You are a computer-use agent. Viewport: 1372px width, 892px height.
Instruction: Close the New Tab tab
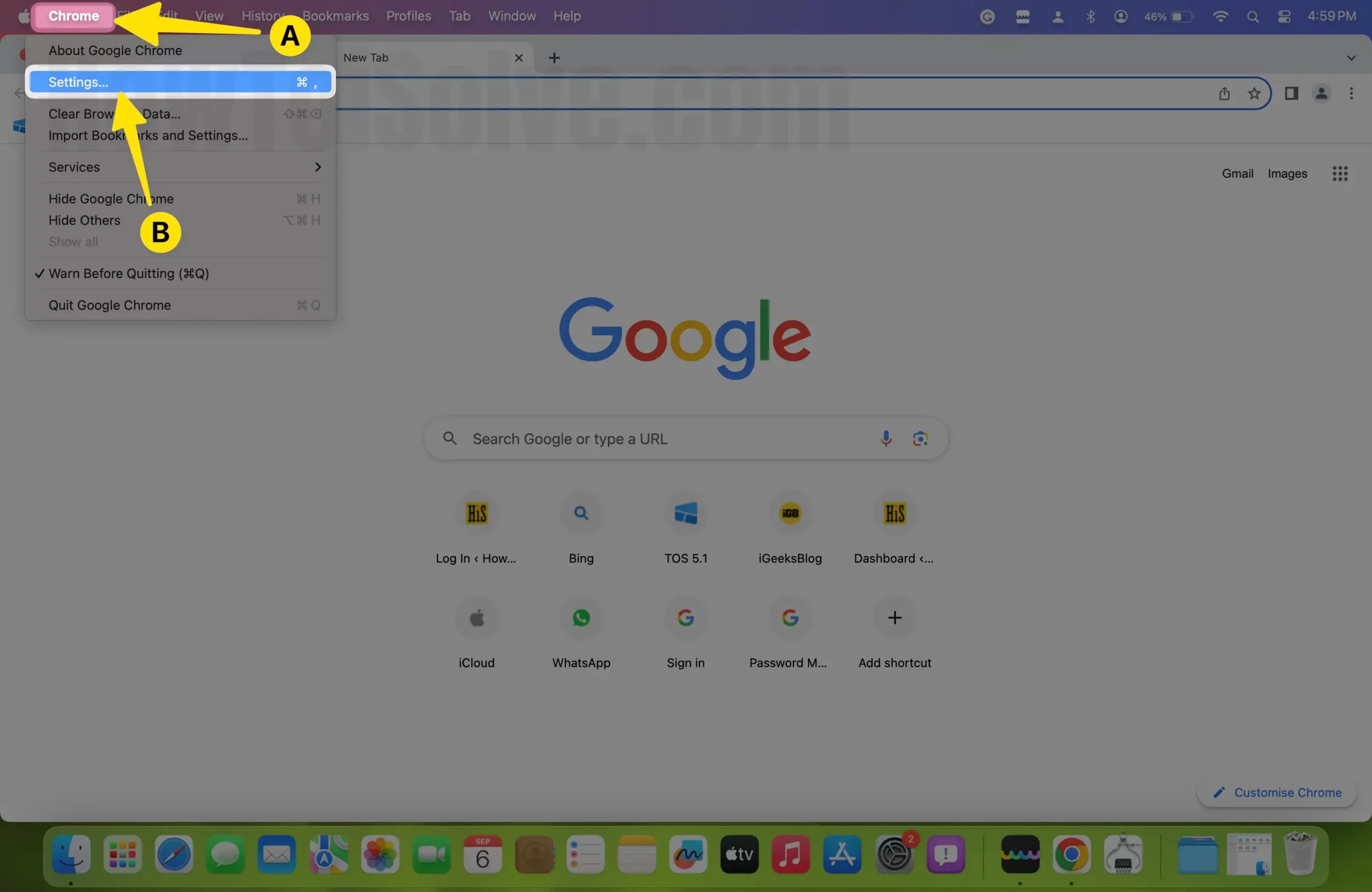[518, 58]
